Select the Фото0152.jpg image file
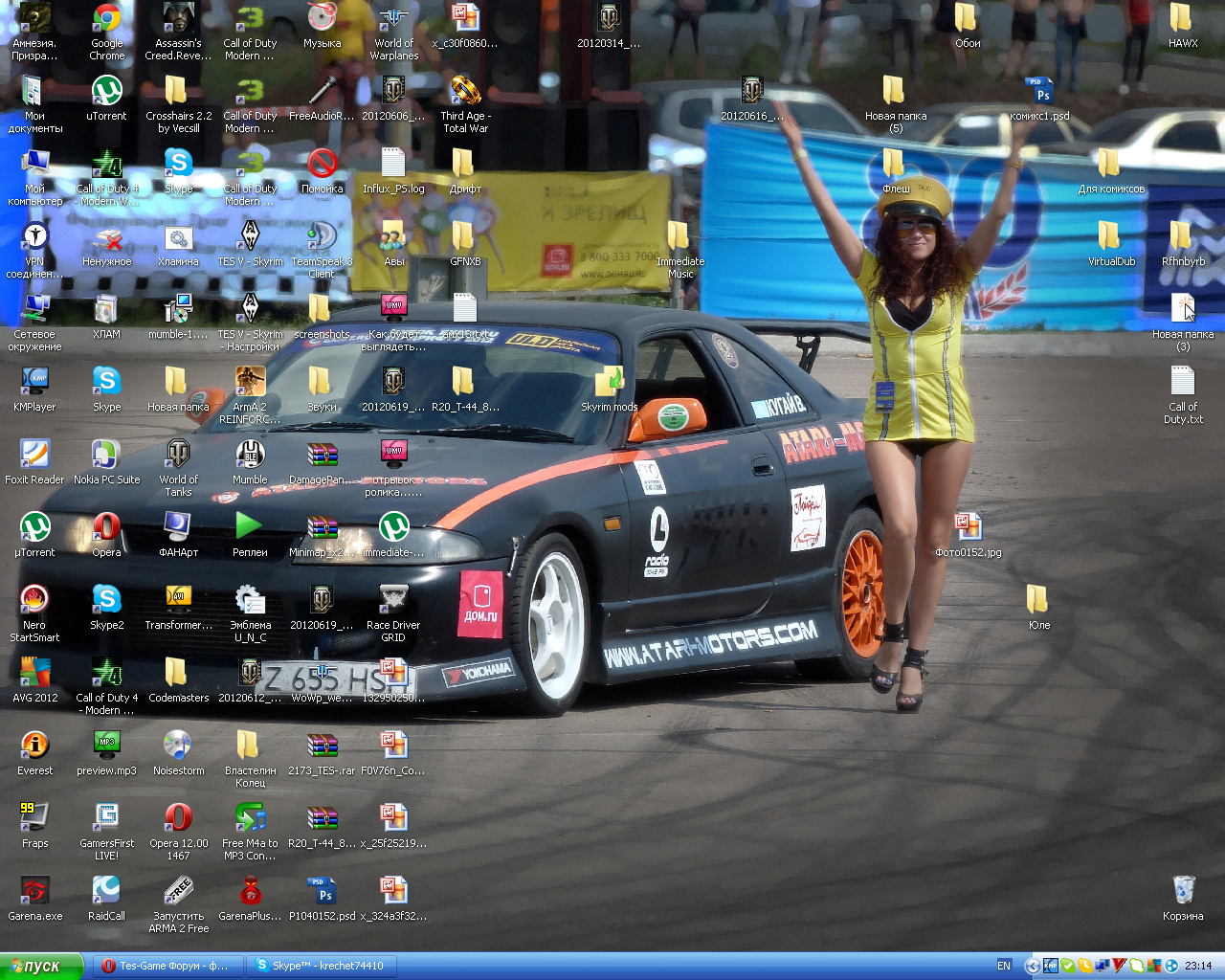 [968, 528]
